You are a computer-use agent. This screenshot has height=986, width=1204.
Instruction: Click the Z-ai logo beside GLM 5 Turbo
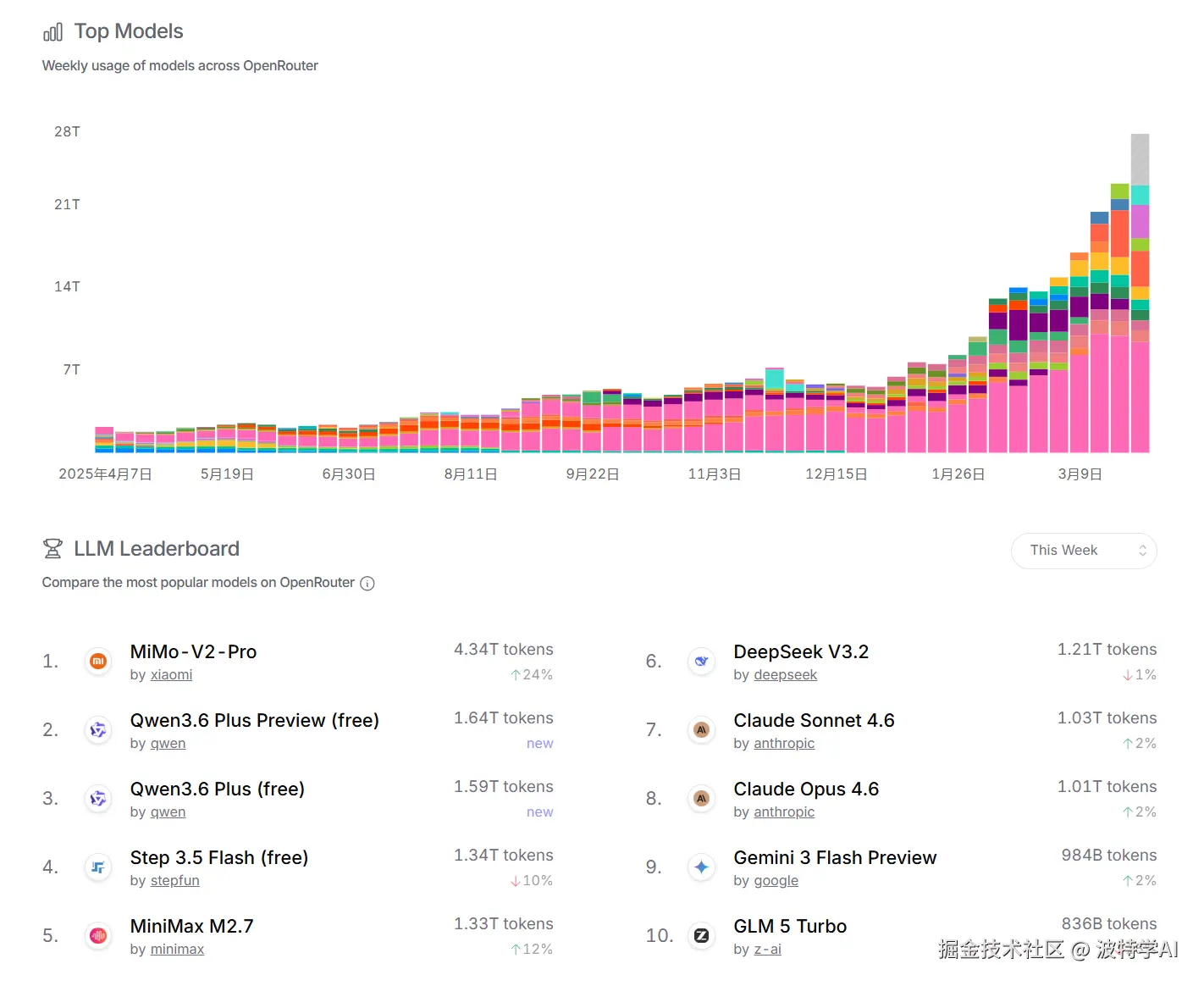pyautogui.click(x=701, y=935)
